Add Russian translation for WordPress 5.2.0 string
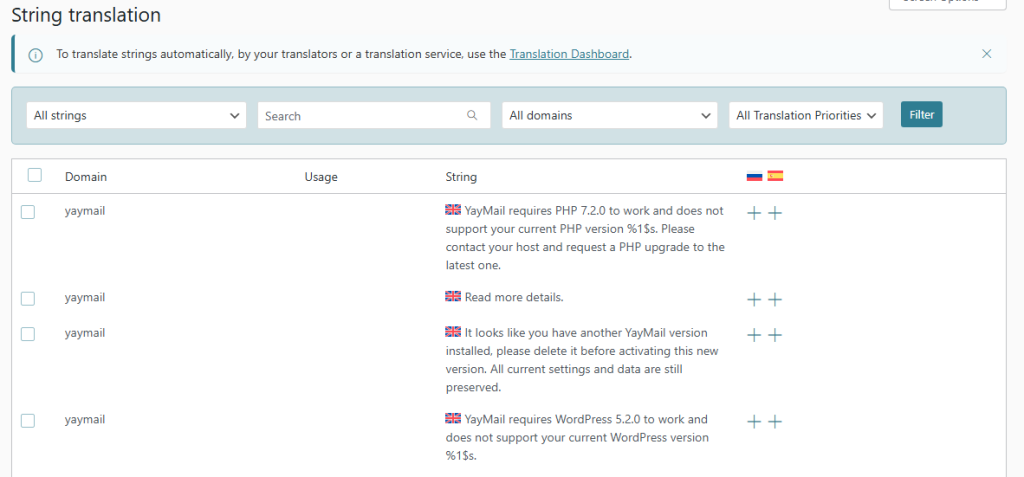 click(x=754, y=421)
